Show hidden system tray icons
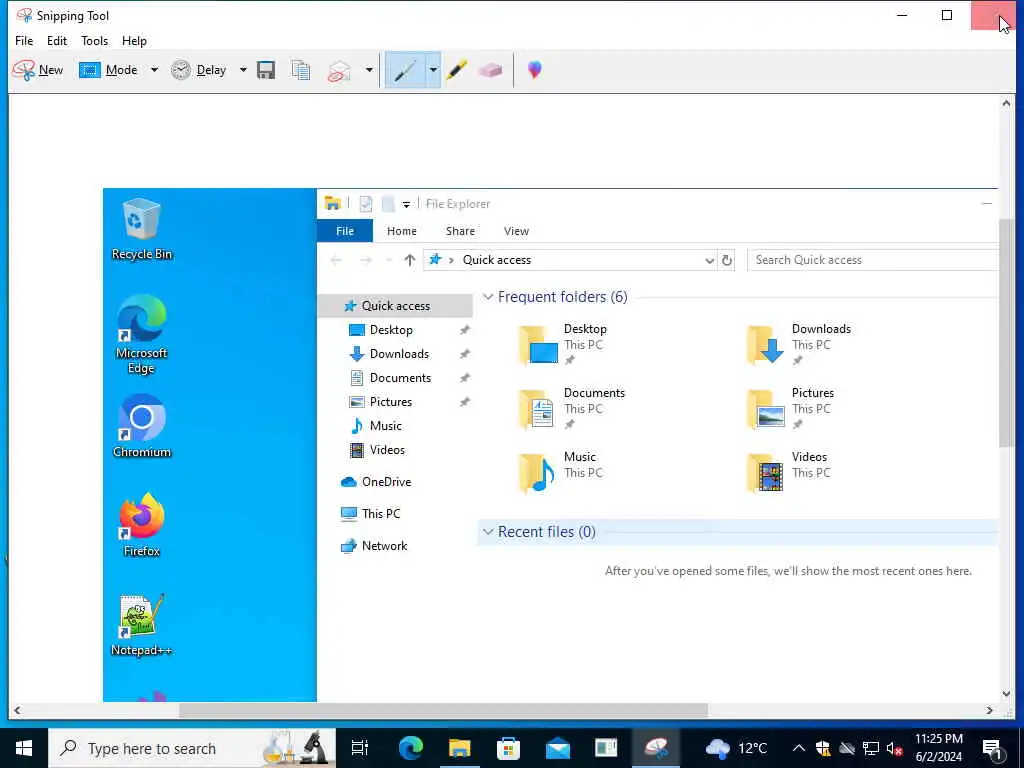Image resolution: width=1024 pixels, height=768 pixels. (798, 748)
